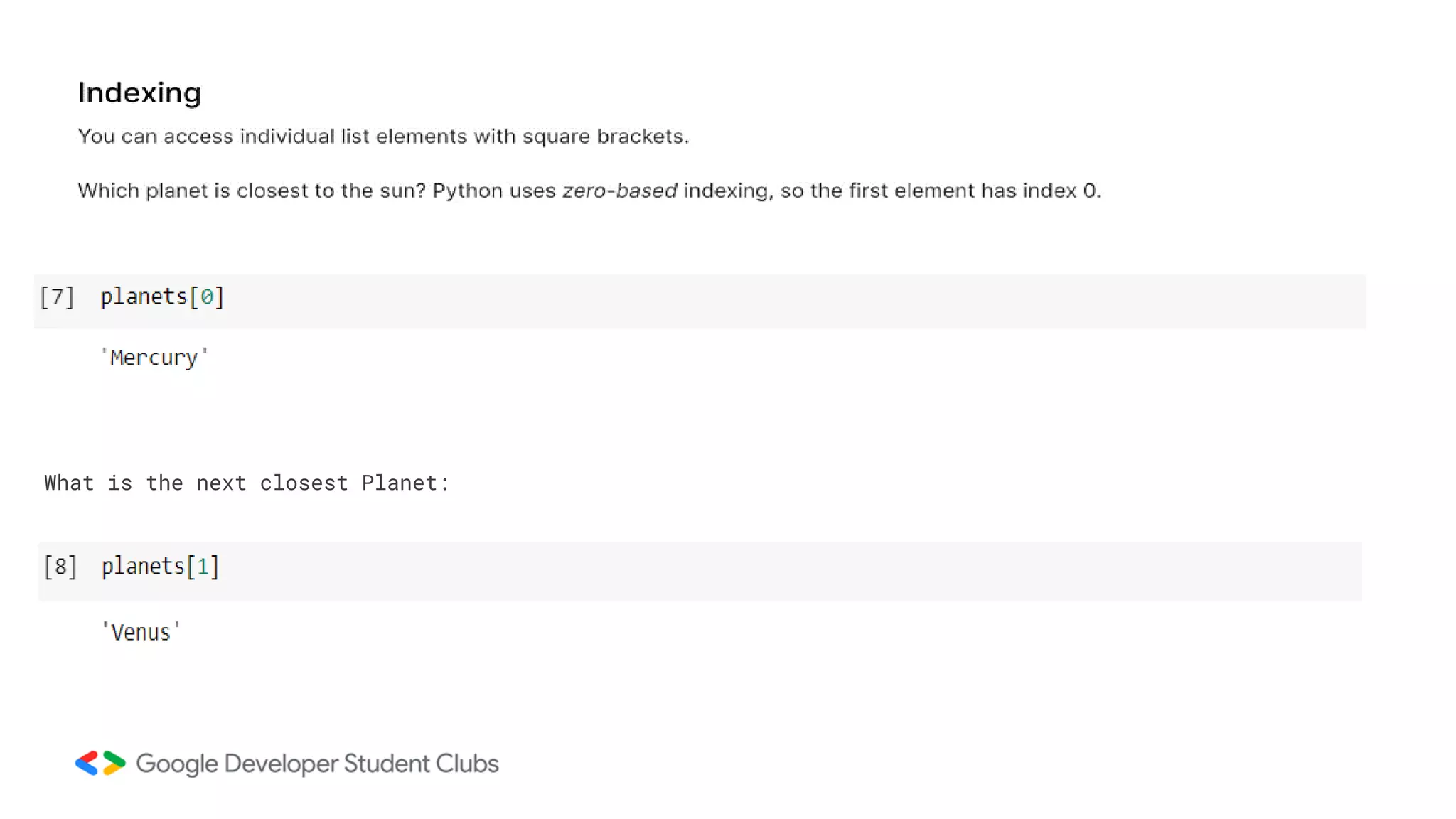1456x819 pixels.
Task: Select the 'Venus' output text
Action: pos(141,632)
